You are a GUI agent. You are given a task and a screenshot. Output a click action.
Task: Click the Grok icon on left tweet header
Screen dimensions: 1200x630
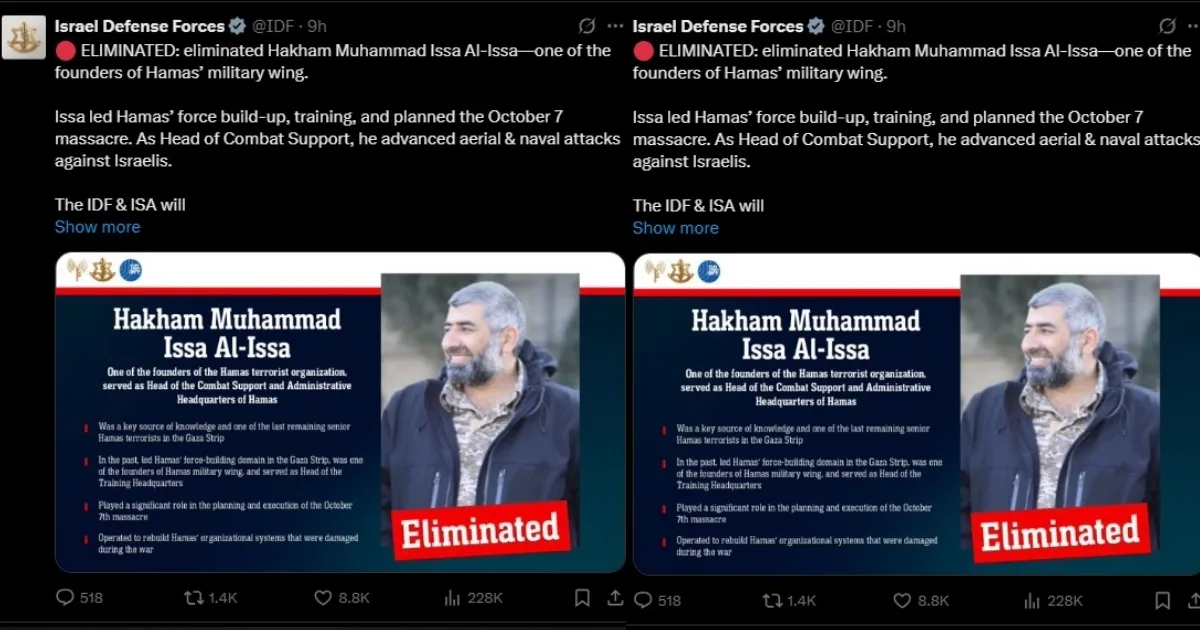[x=587, y=26]
